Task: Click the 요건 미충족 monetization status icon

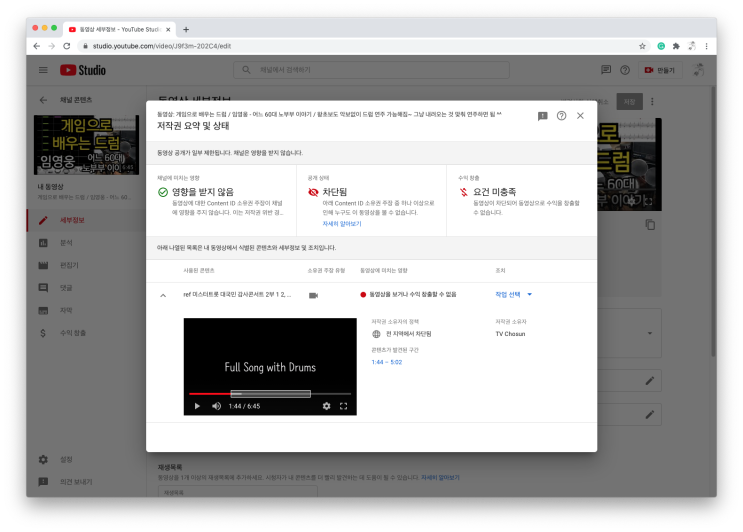Action: 463,192
